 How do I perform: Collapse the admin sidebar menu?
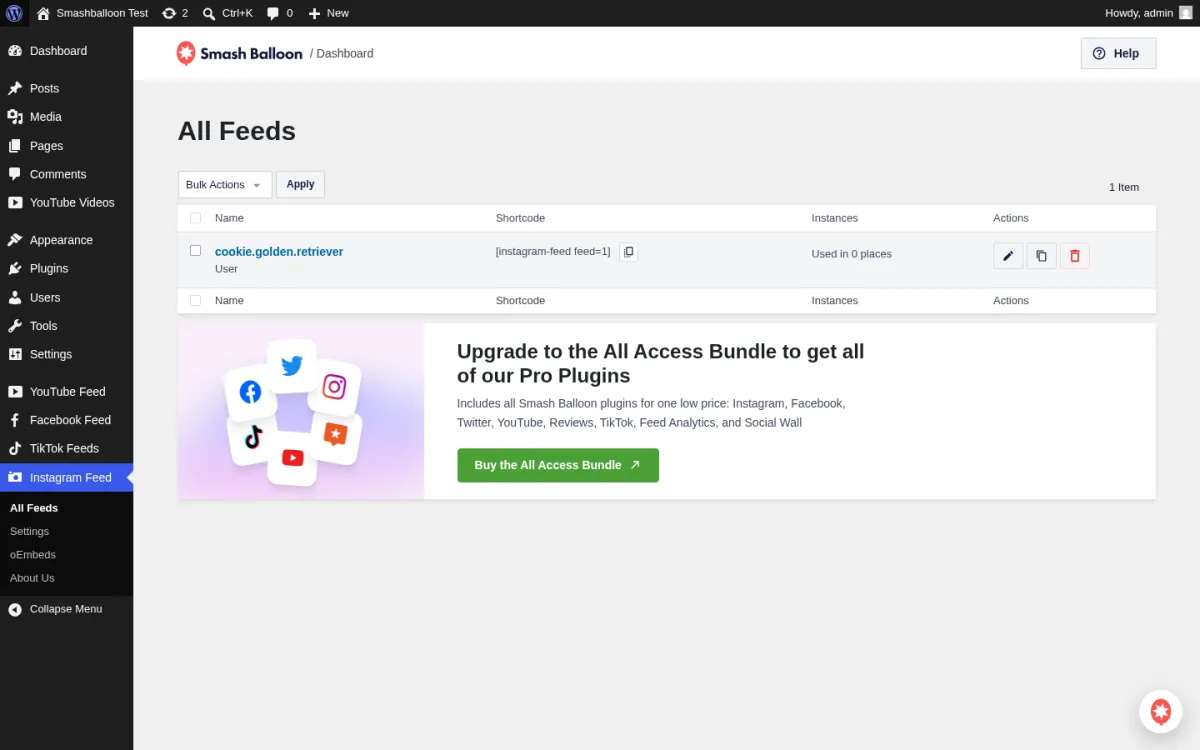66,609
